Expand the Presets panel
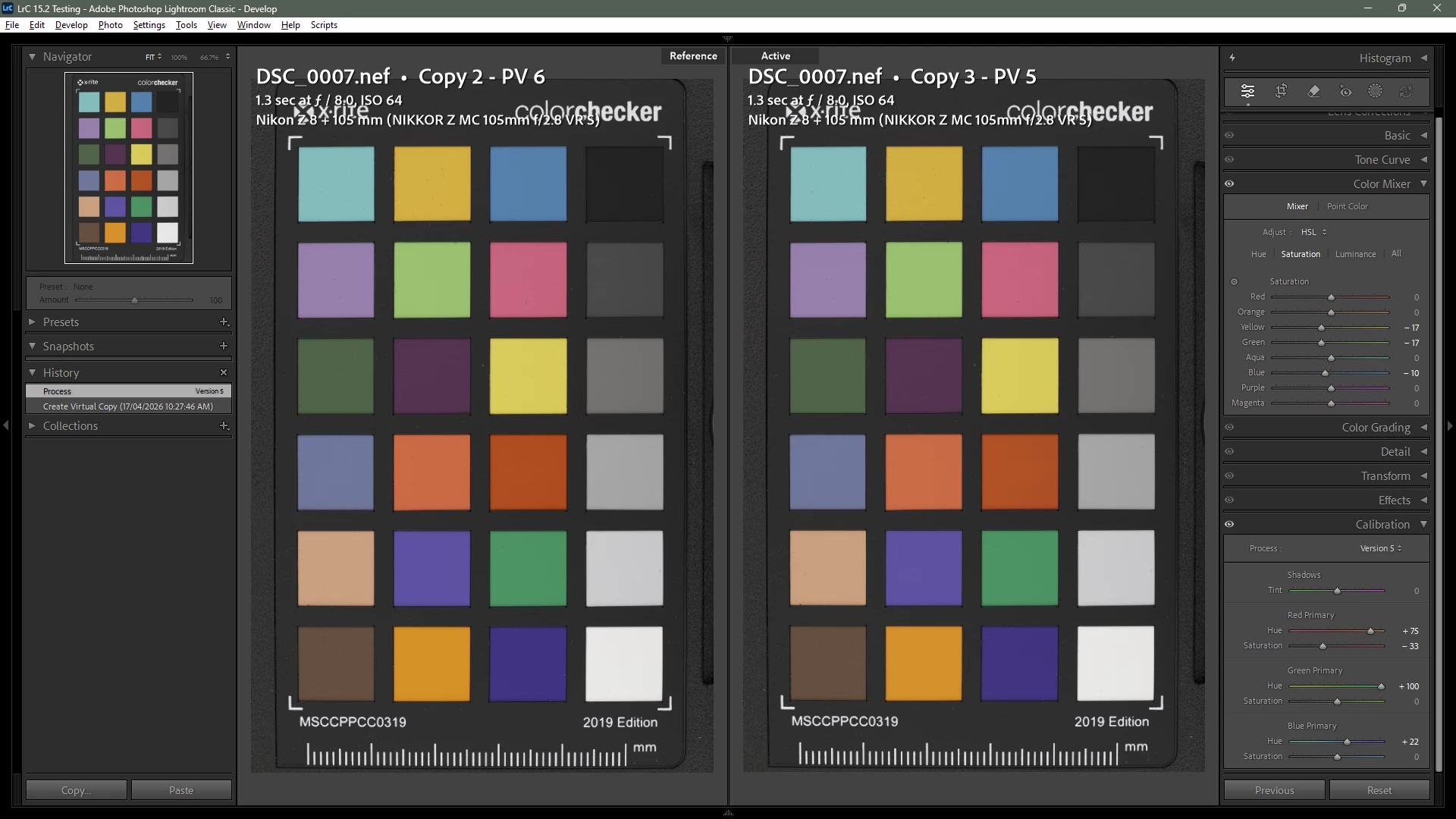Image resolution: width=1456 pixels, height=819 pixels. (x=61, y=322)
